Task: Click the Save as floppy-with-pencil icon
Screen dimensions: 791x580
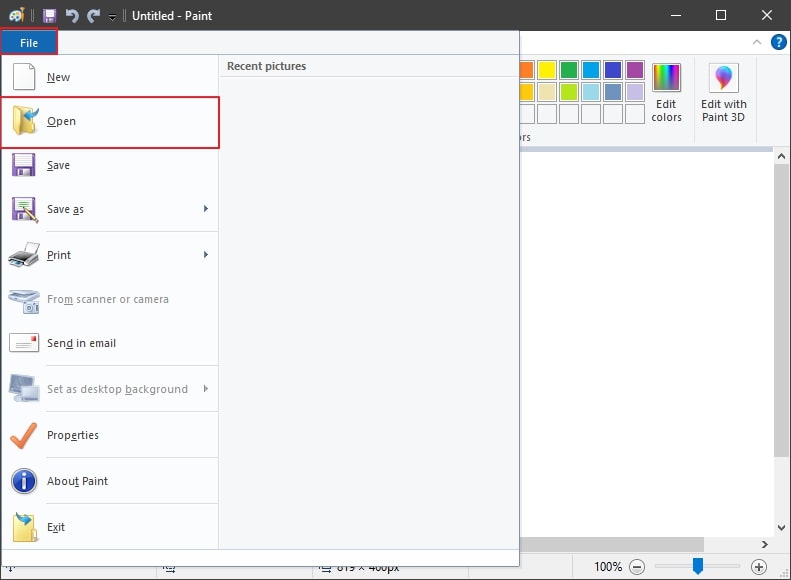Action: coord(24,209)
